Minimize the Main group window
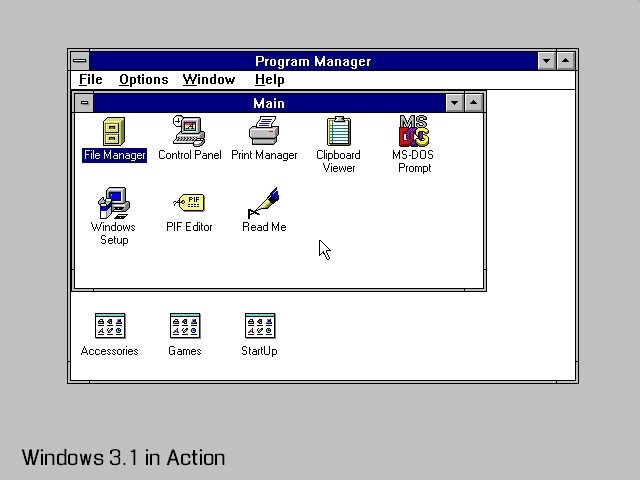This screenshot has height=480, width=640. click(454, 103)
